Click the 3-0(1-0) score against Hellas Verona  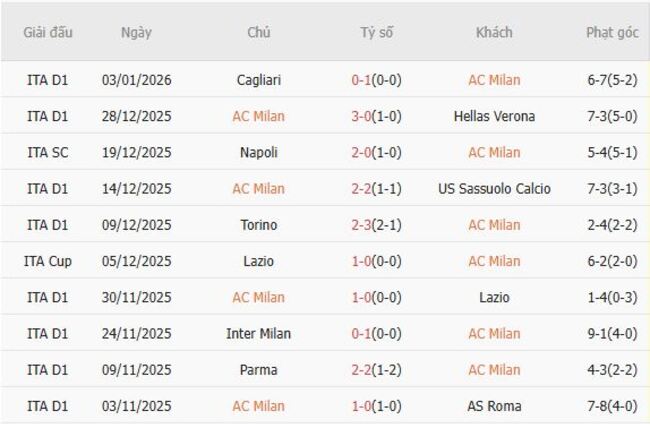click(376, 116)
